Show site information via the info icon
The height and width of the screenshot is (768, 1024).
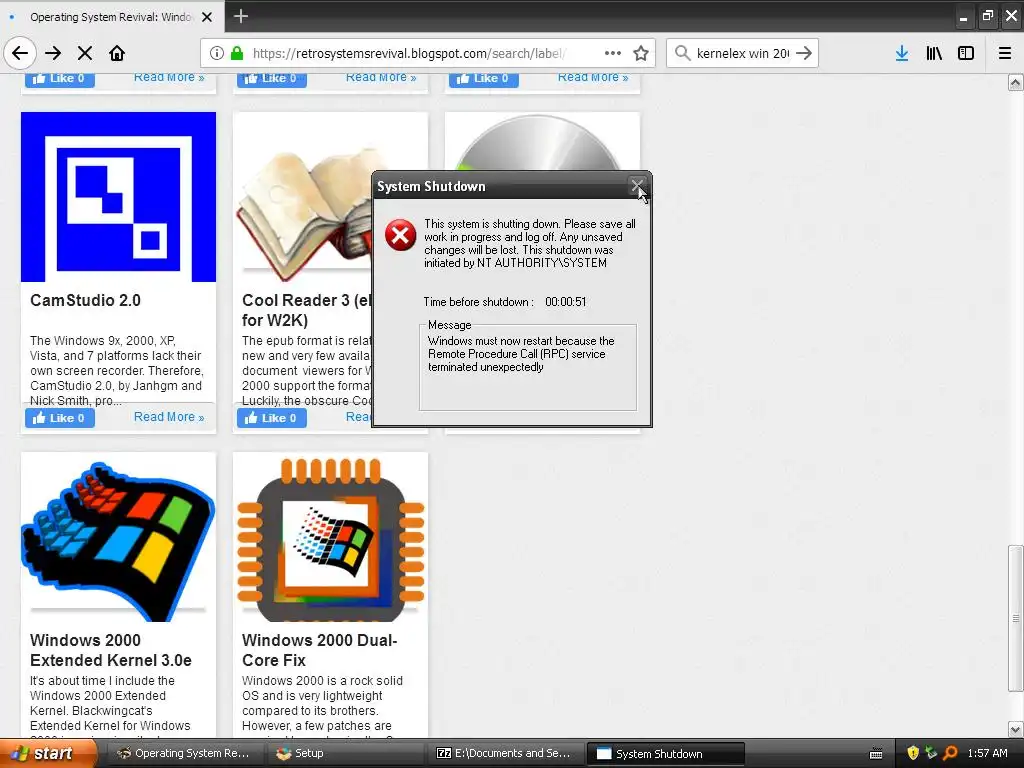coord(217,53)
